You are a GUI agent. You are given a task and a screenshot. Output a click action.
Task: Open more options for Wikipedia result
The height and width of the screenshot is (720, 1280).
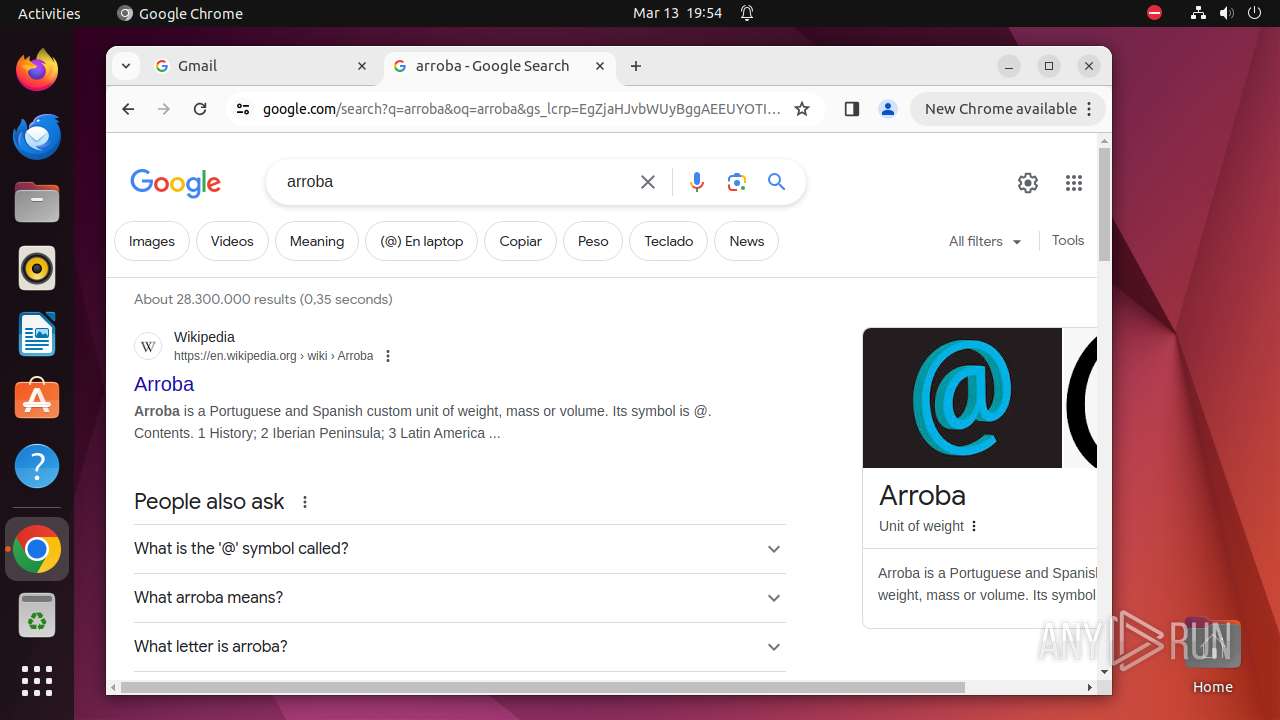point(388,356)
